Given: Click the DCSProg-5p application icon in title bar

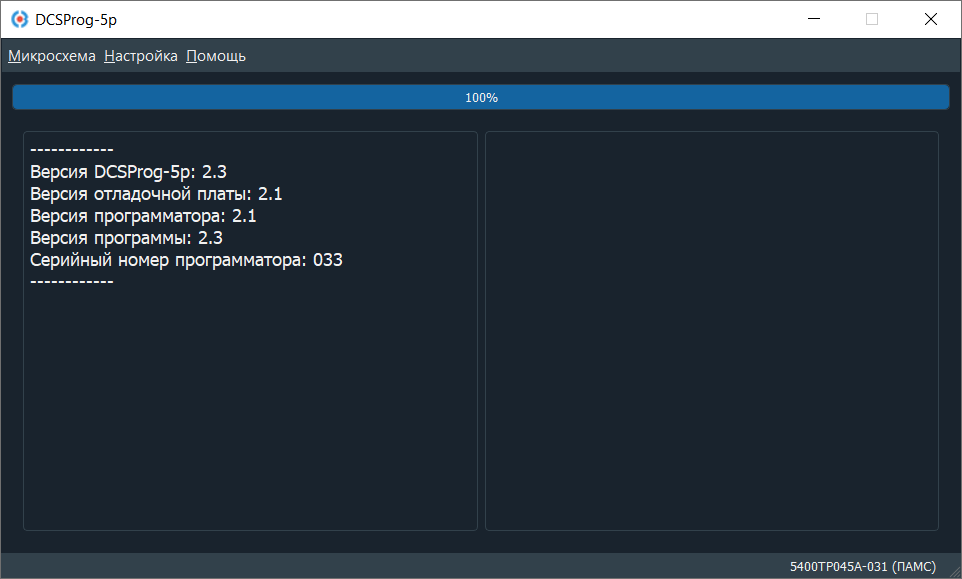Looking at the screenshot, I should (20, 20).
